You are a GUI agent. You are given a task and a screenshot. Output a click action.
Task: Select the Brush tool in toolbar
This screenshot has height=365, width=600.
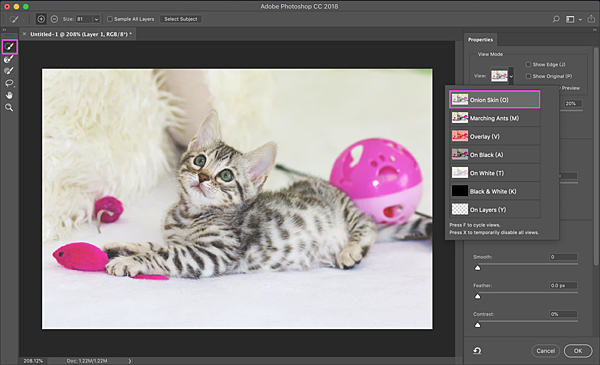[x=9, y=71]
